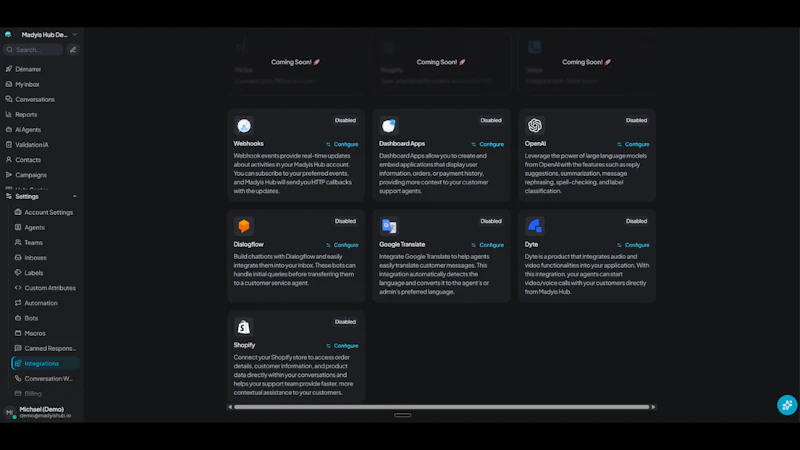This screenshot has width=800, height=450.
Task: Click the Michael (Demo) profile avatar
Action: tap(9, 412)
